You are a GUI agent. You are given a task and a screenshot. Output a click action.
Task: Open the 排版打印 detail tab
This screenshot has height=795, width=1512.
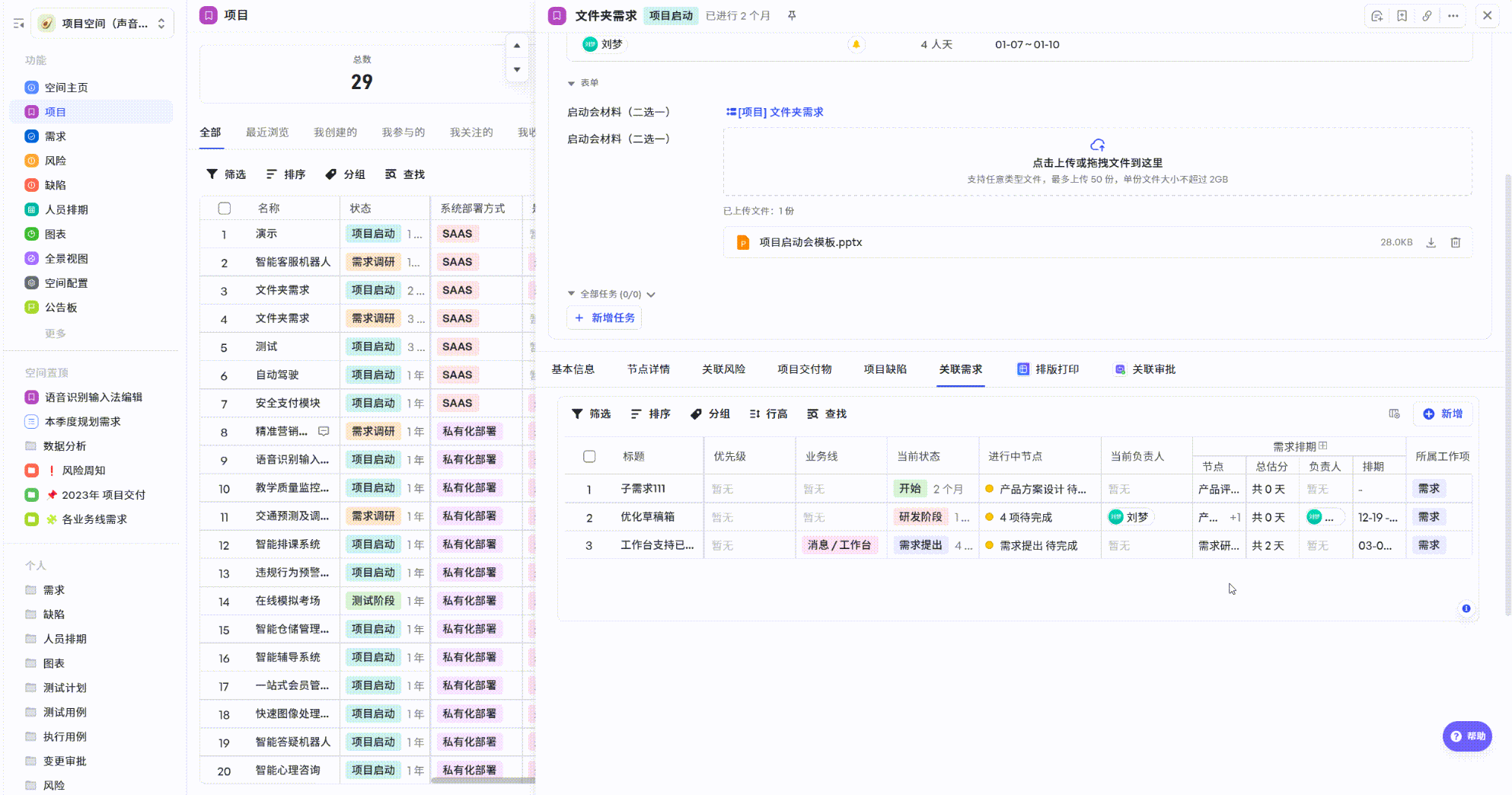coord(1048,369)
